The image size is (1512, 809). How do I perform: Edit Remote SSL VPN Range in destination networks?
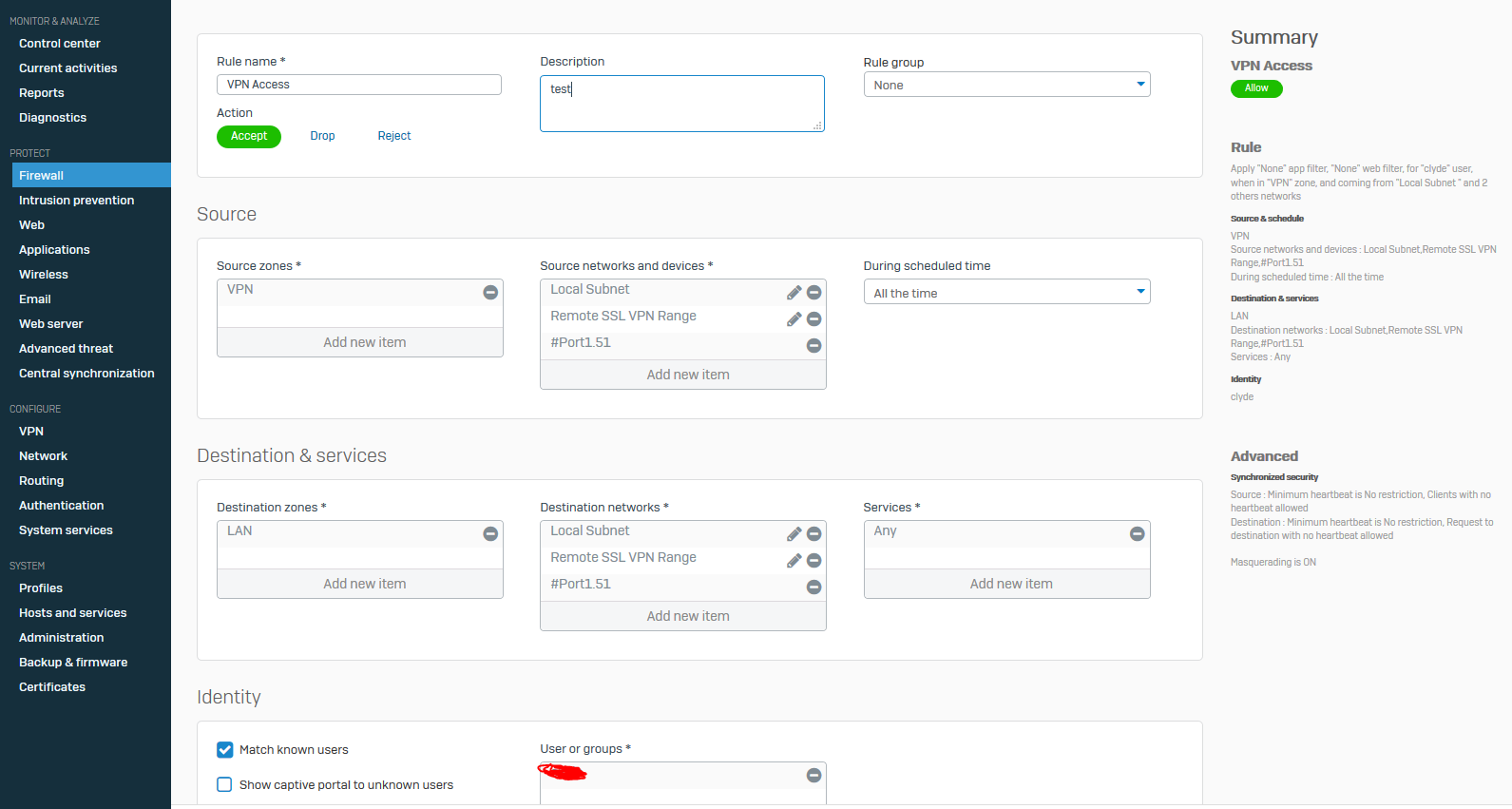(x=794, y=561)
